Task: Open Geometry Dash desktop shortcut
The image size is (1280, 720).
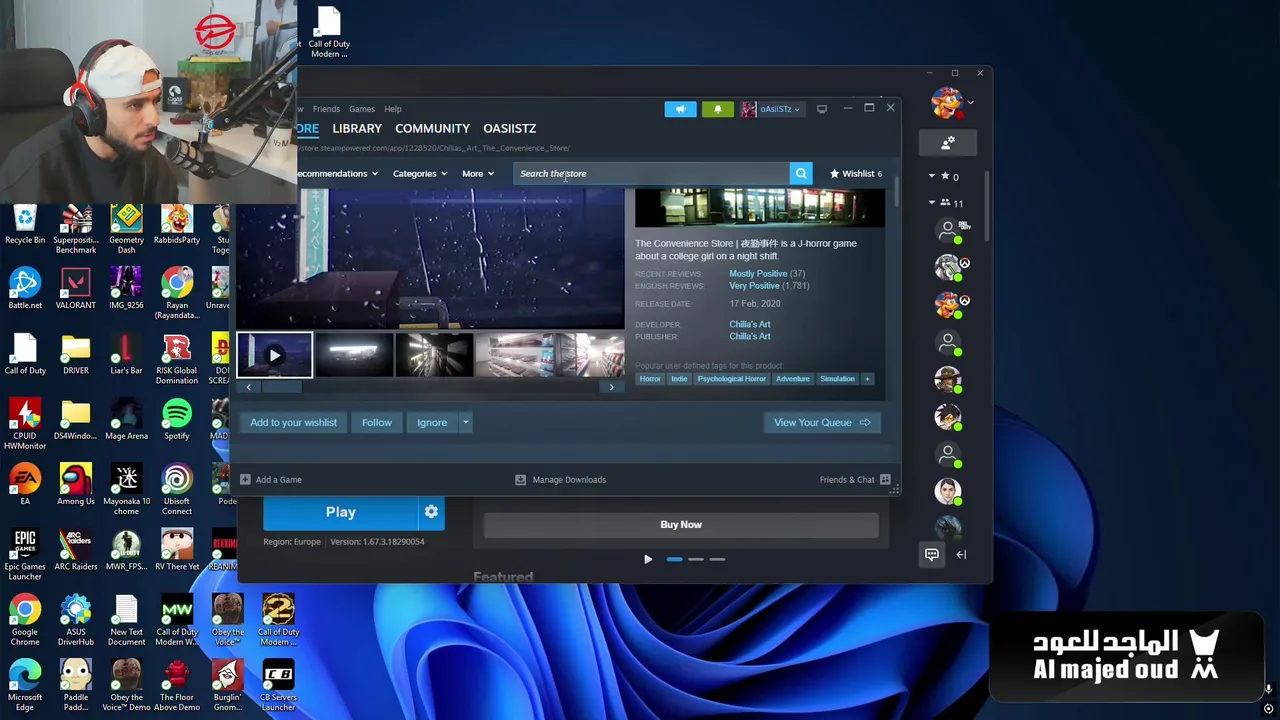Action: [126, 229]
